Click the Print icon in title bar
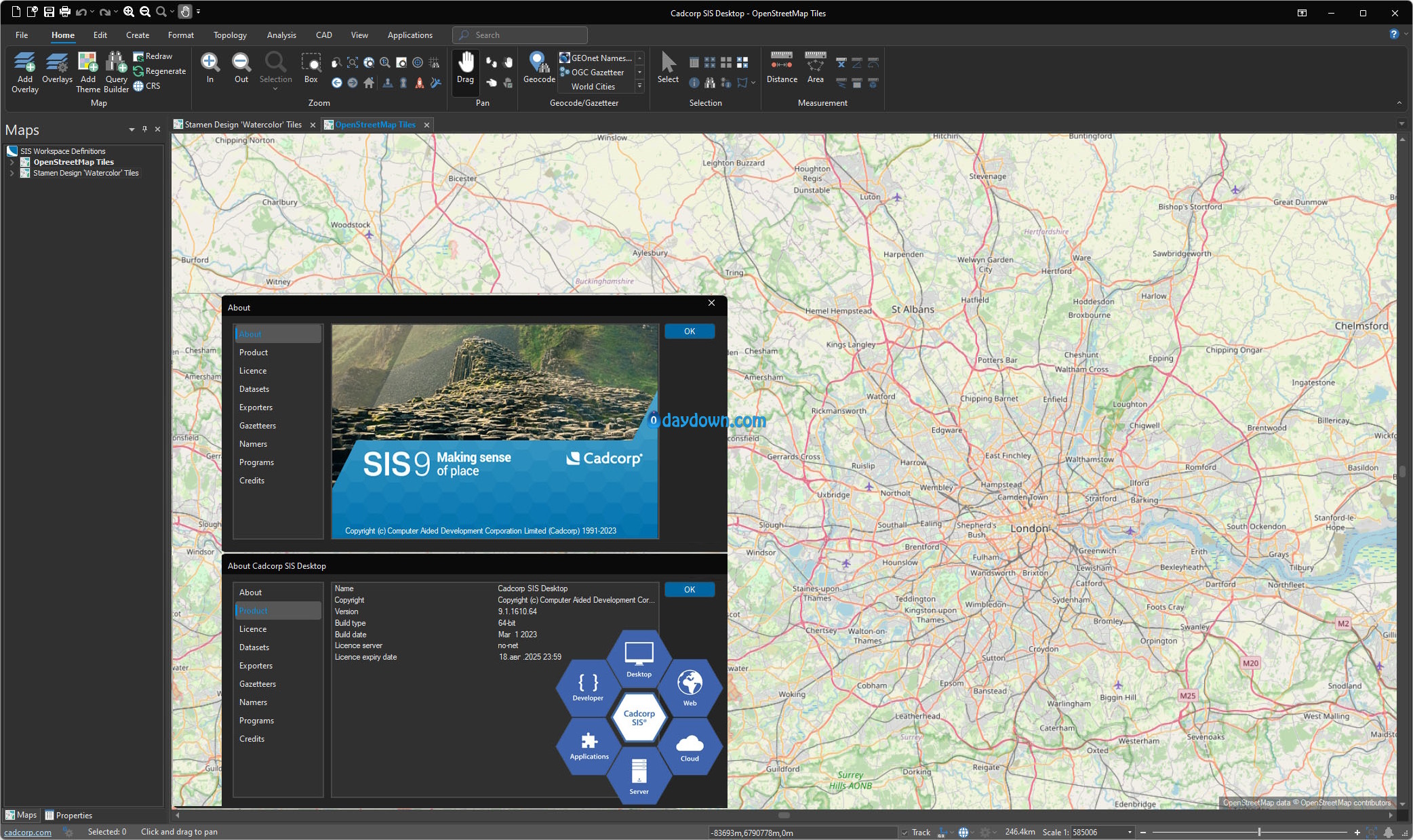 [x=65, y=12]
